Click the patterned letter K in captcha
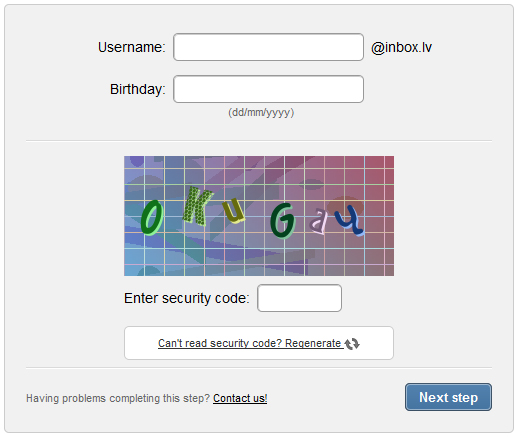Screen dimensions: 518x438 (x=197, y=206)
